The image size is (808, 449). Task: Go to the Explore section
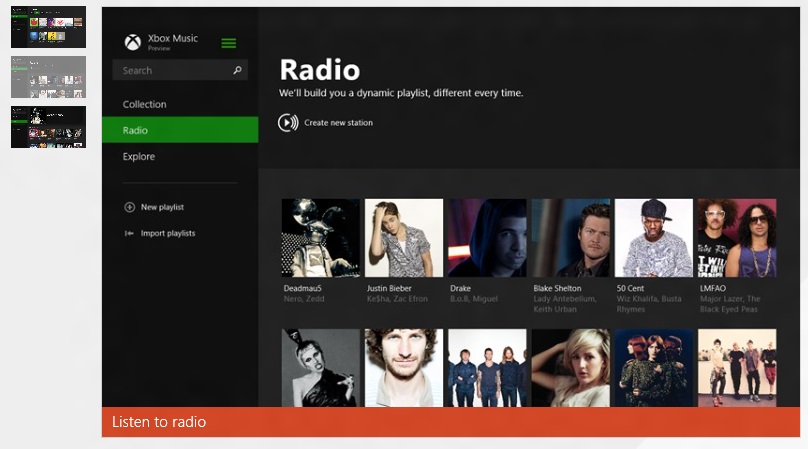[x=139, y=156]
